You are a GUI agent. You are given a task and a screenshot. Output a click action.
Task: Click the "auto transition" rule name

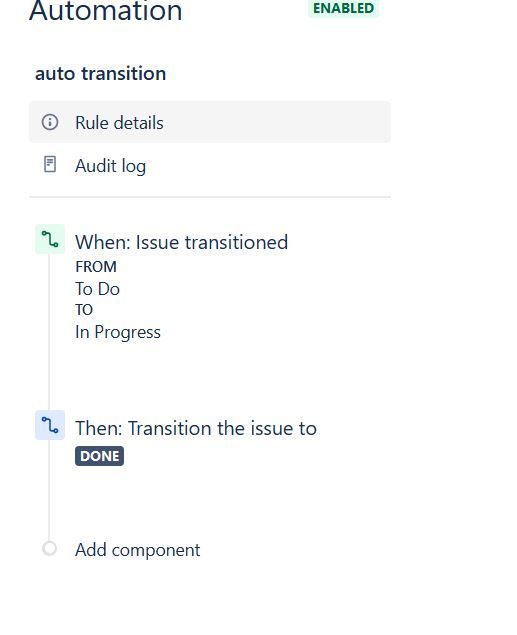[100, 74]
